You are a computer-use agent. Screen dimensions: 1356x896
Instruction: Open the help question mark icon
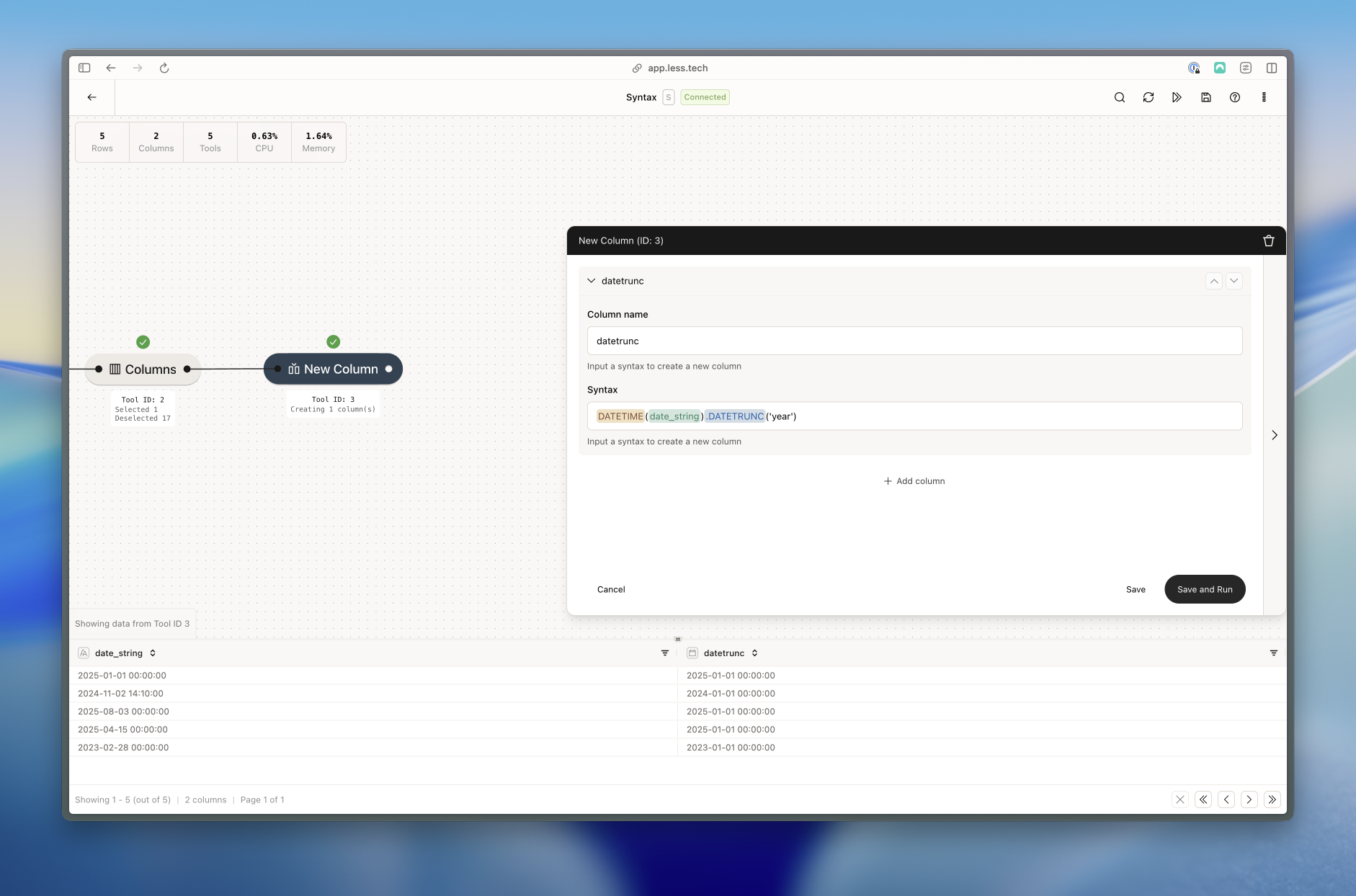1235,97
